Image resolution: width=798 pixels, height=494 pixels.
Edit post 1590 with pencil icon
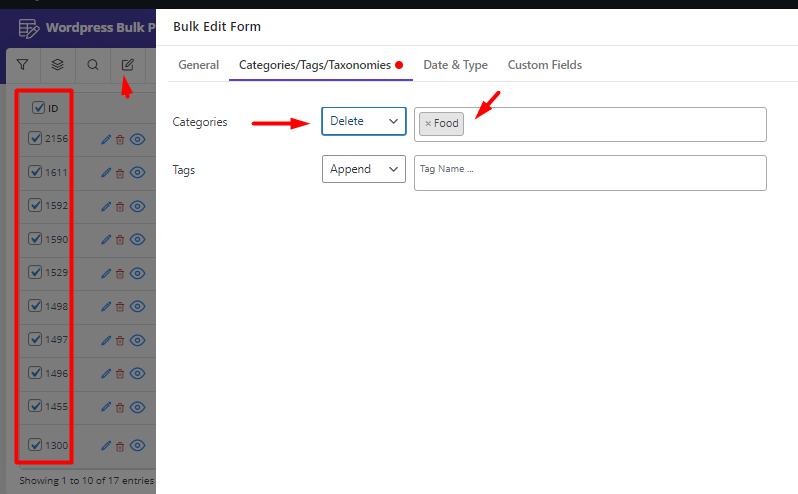tap(106, 239)
